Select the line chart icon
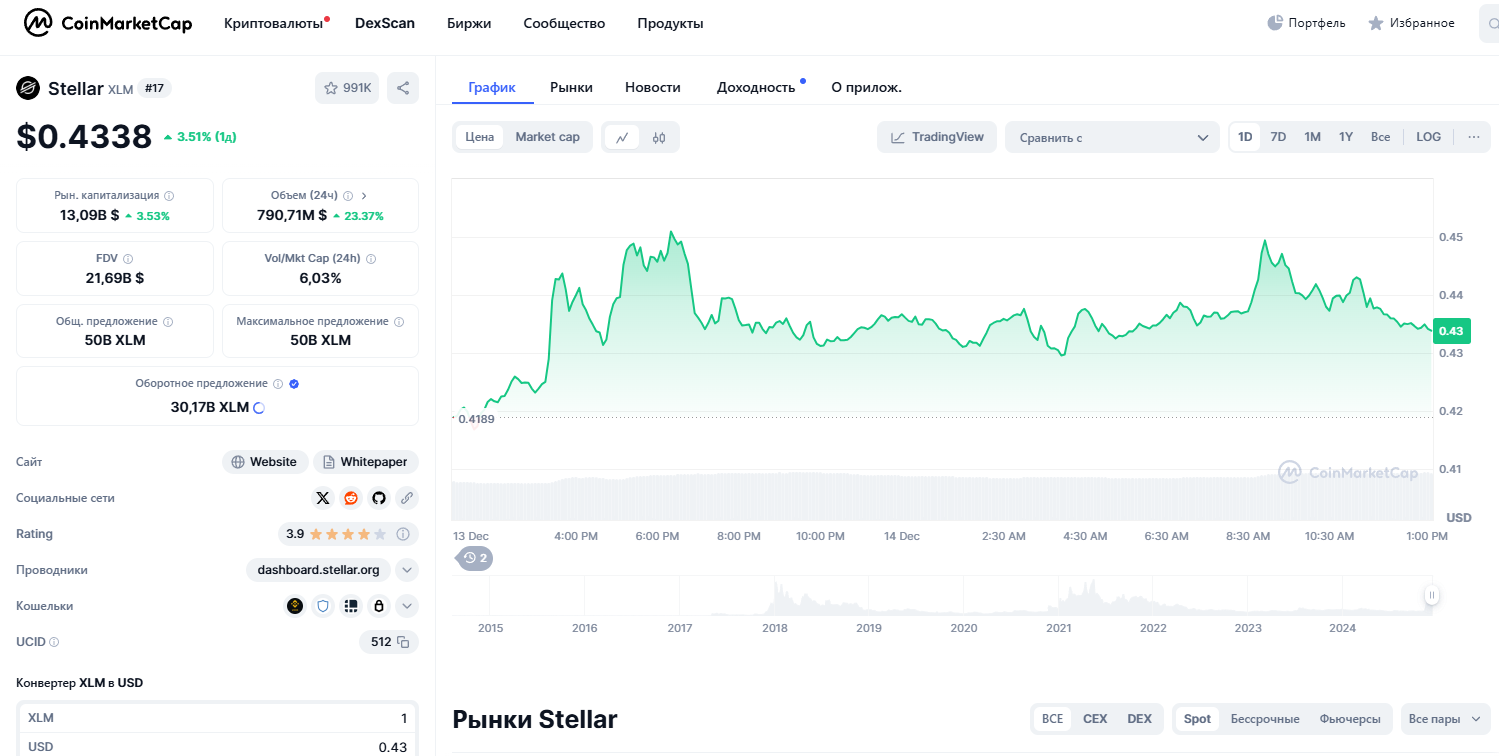Image resolution: width=1499 pixels, height=756 pixels. pyautogui.click(x=622, y=137)
